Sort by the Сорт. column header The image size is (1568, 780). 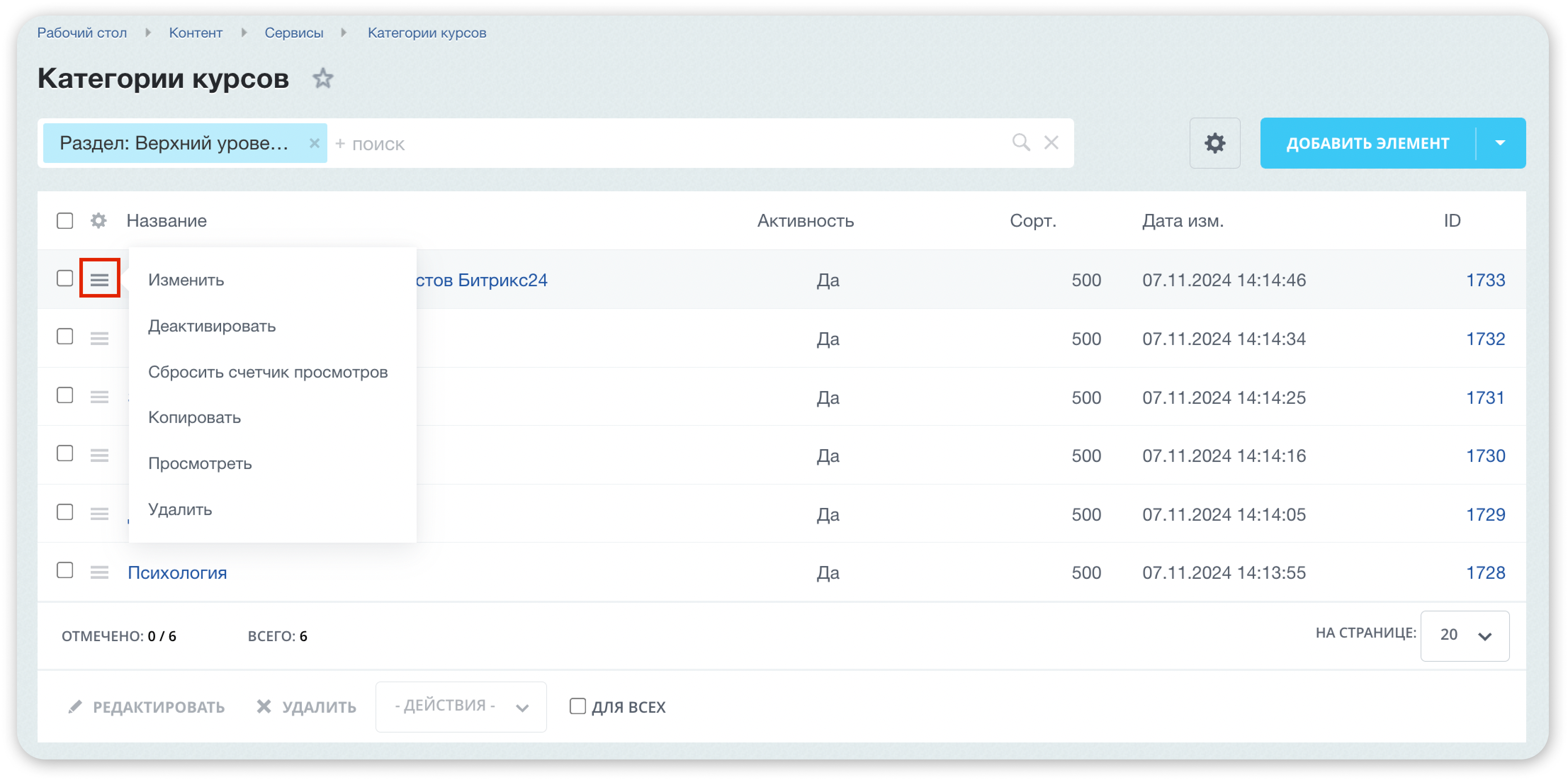tap(1033, 220)
